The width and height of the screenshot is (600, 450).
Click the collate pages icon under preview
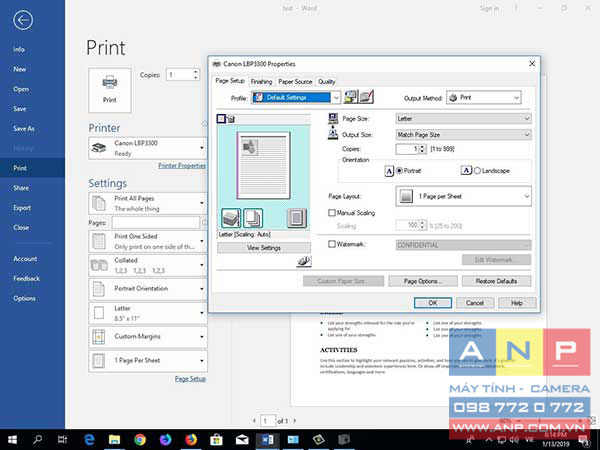253,218
